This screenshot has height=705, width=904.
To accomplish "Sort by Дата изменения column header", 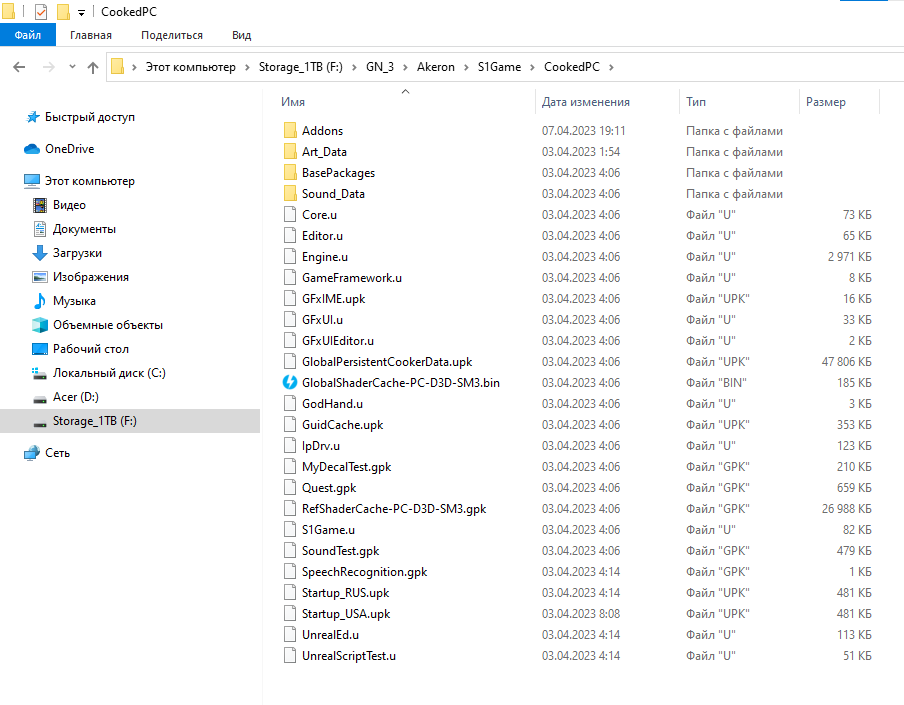I will tap(585, 102).
